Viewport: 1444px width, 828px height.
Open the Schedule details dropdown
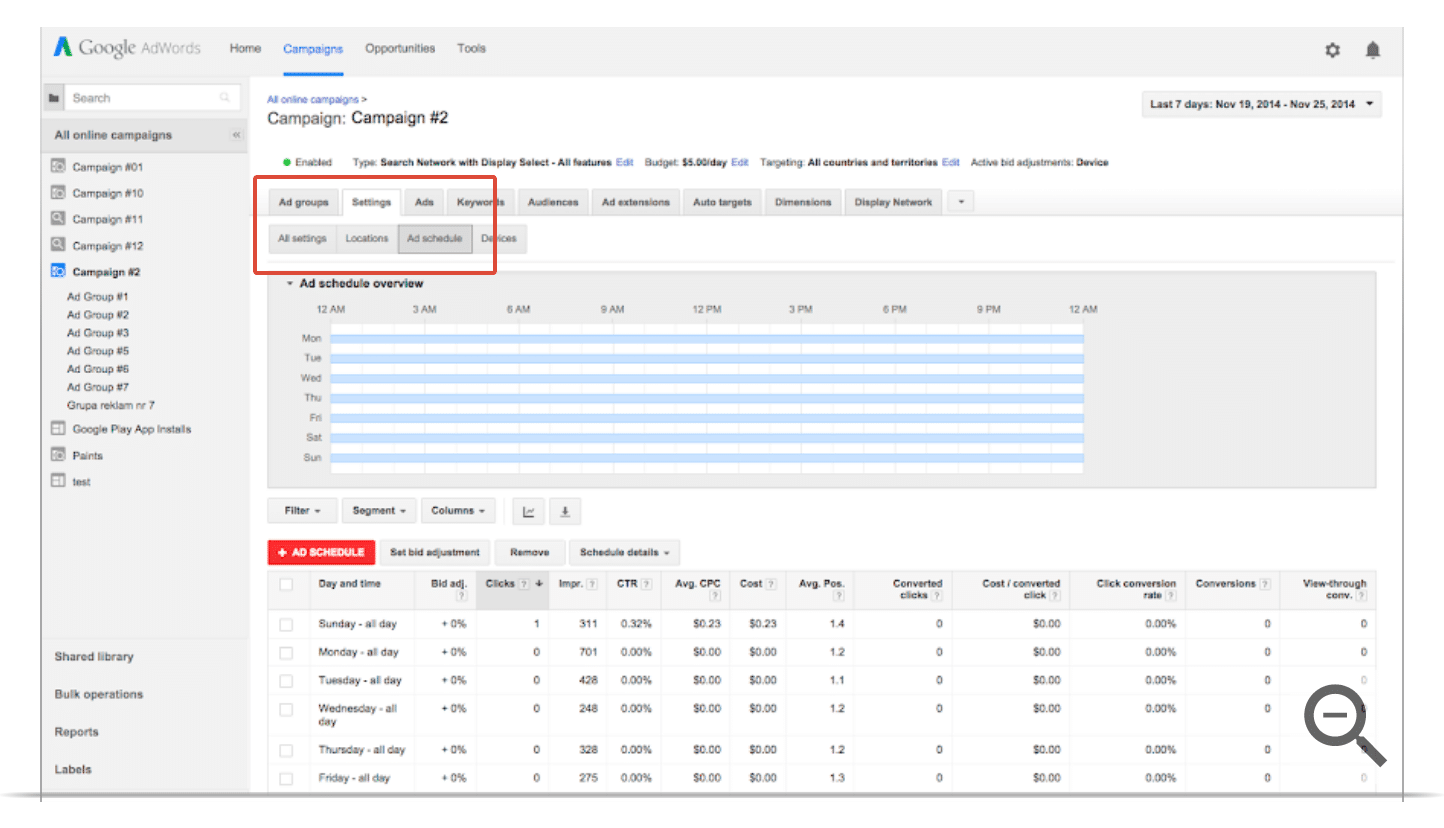point(624,552)
